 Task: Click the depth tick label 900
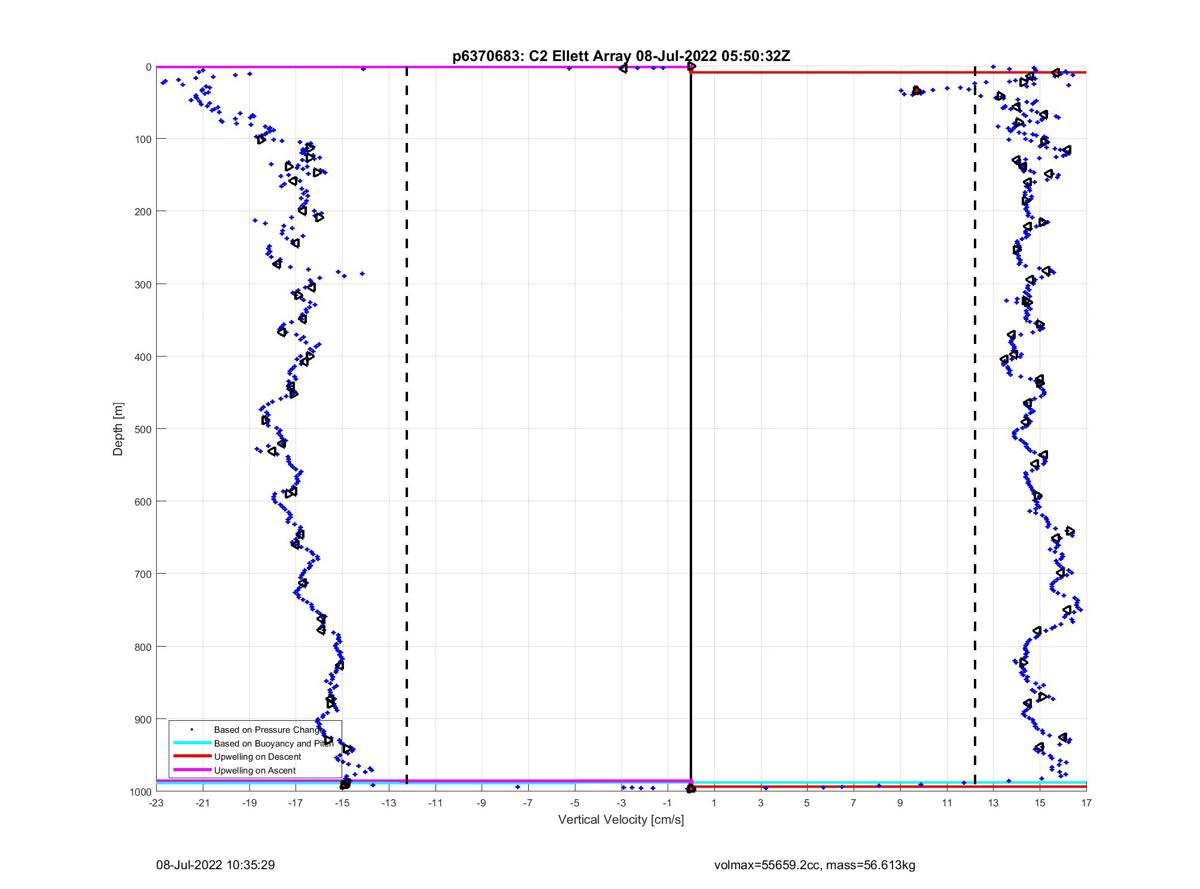pyautogui.click(x=143, y=719)
